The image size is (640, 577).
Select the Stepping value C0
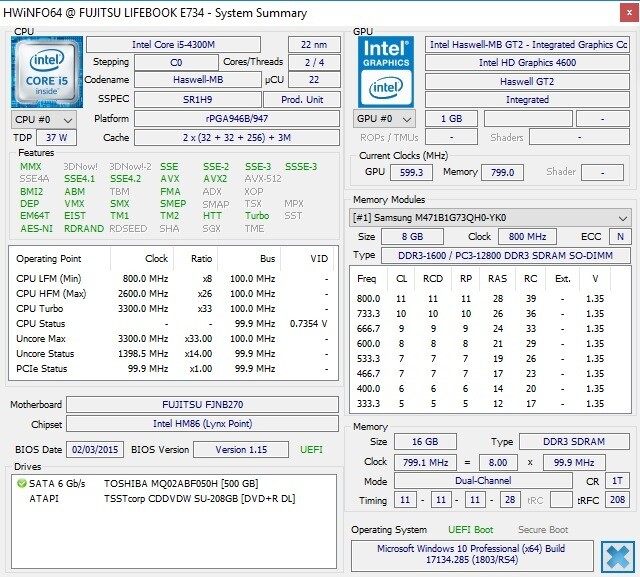tap(176, 62)
